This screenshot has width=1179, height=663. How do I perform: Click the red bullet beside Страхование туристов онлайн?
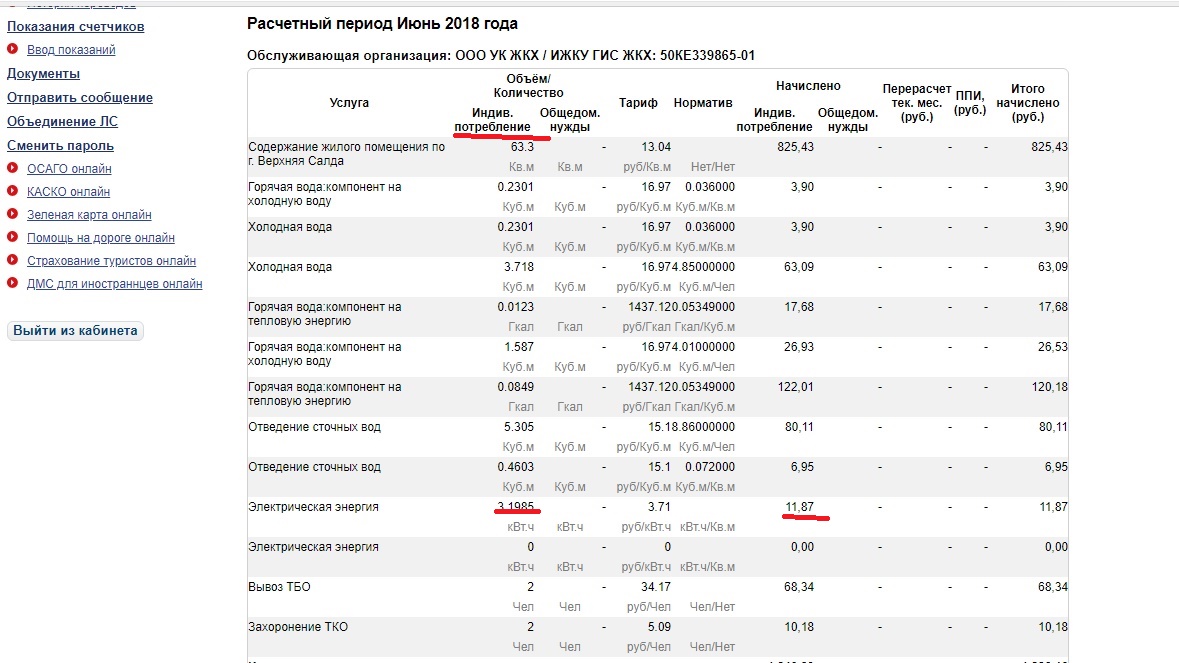[x=12, y=261]
